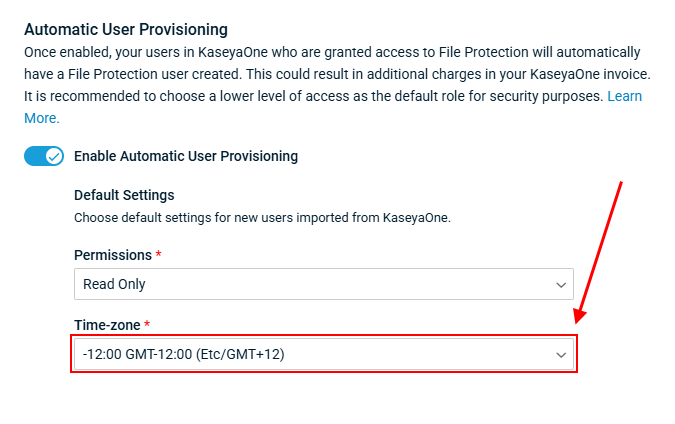Click the Time-zone field label
The image size is (675, 424).
coord(108,325)
